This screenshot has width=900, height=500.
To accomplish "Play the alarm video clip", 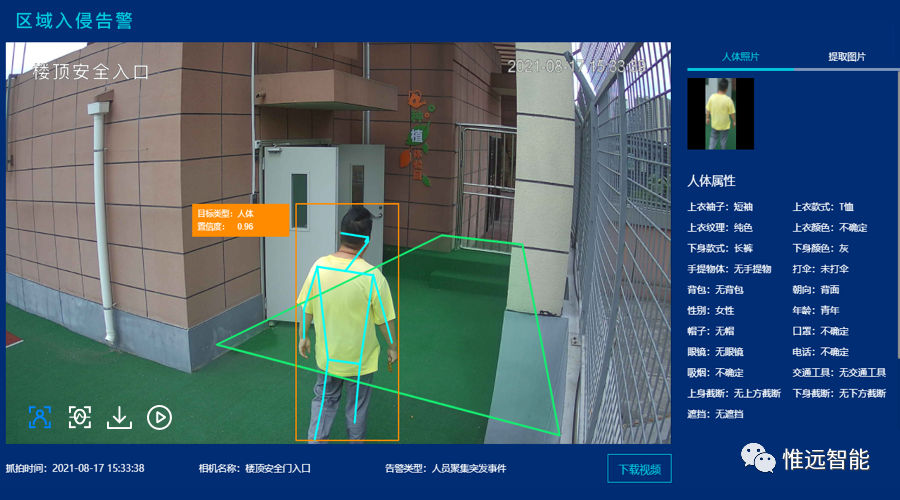I will [160, 417].
